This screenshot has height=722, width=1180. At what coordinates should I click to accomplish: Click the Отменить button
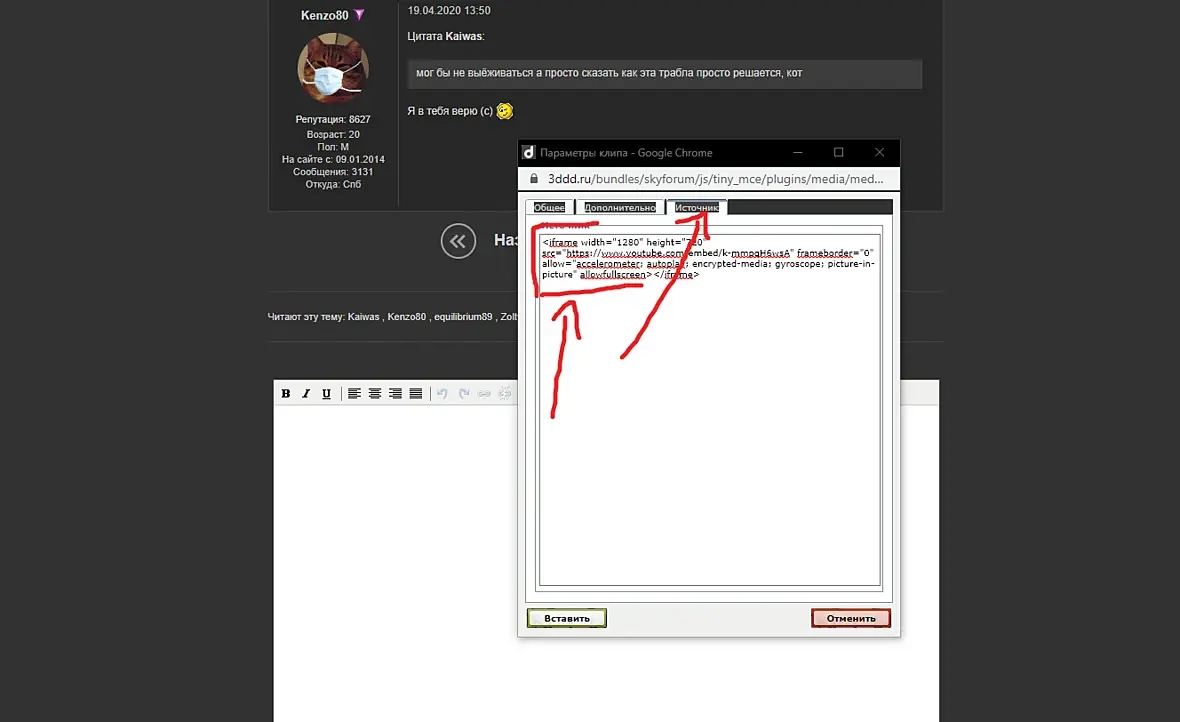click(x=851, y=618)
